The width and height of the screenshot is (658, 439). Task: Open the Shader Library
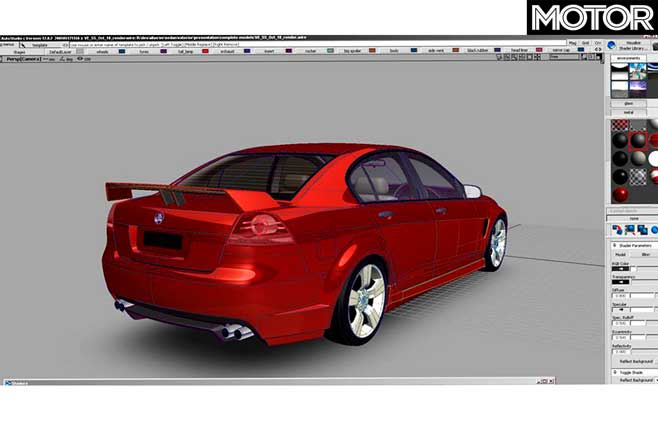pos(633,48)
